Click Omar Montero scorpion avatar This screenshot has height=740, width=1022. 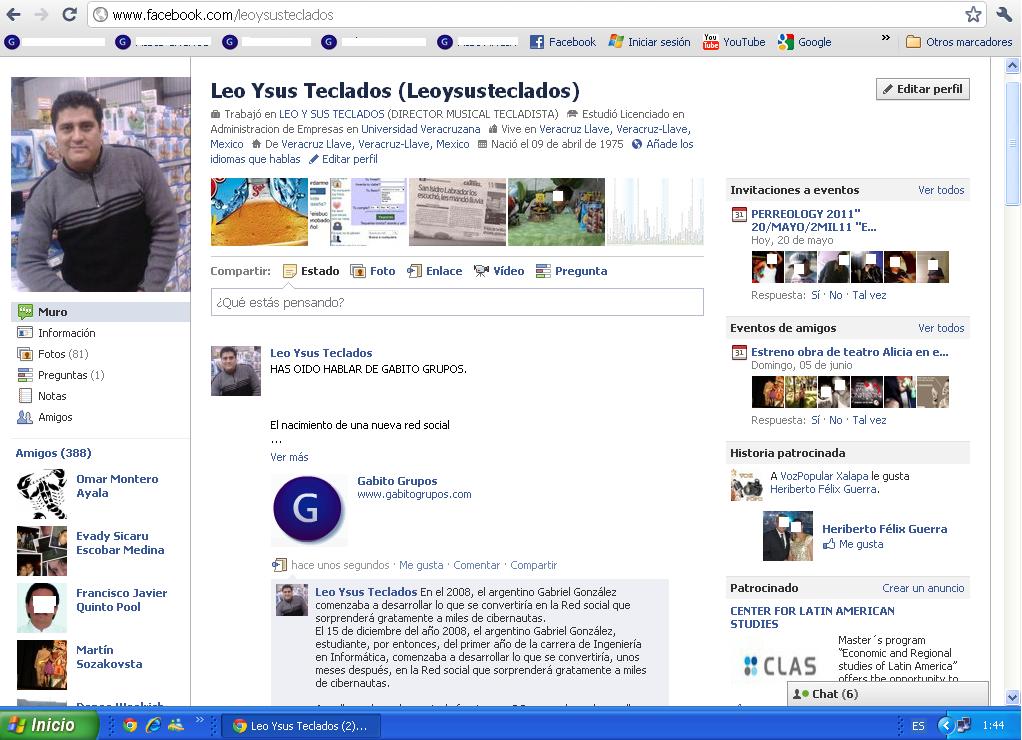[42, 494]
